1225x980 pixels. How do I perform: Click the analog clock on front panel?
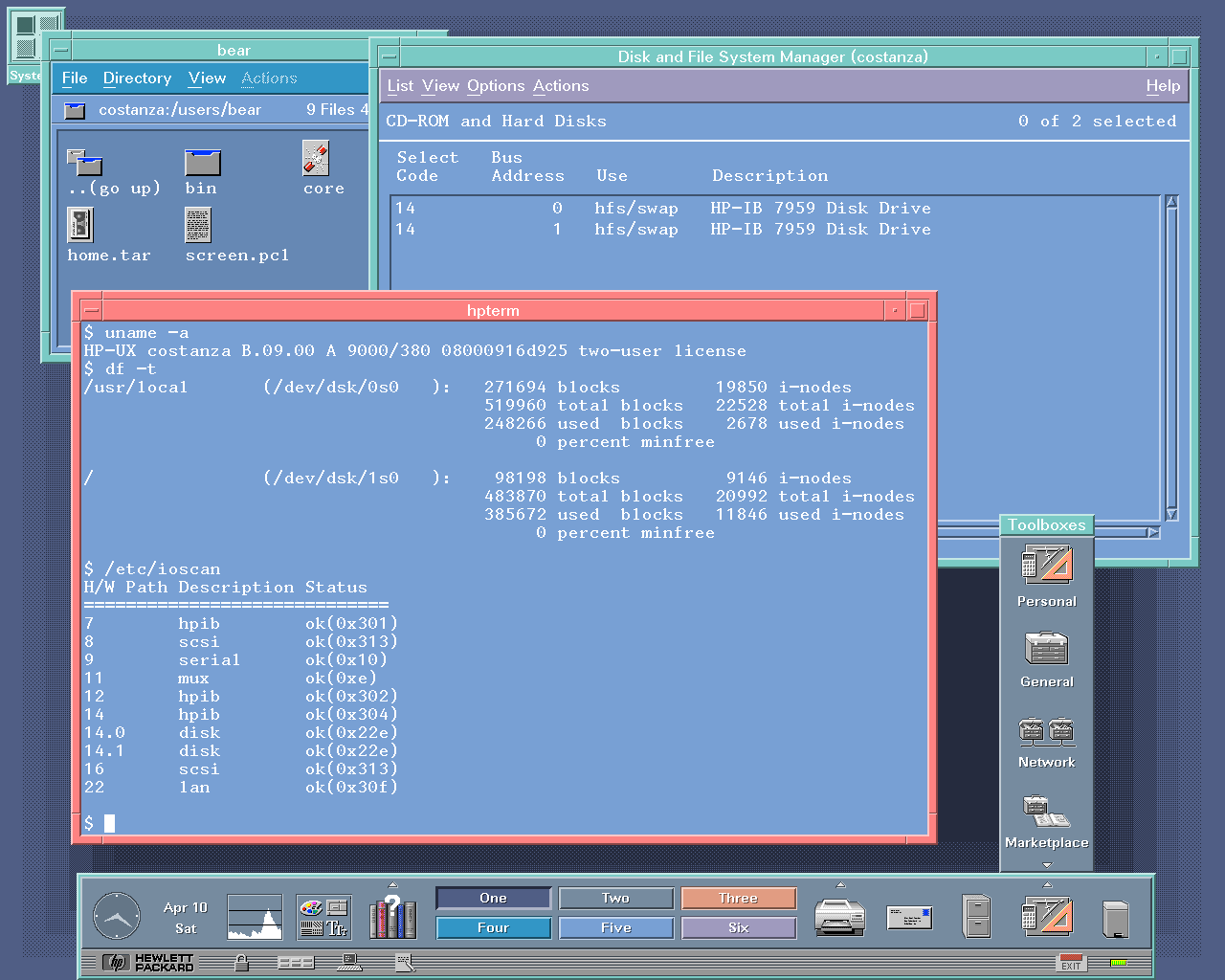tap(117, 916)
